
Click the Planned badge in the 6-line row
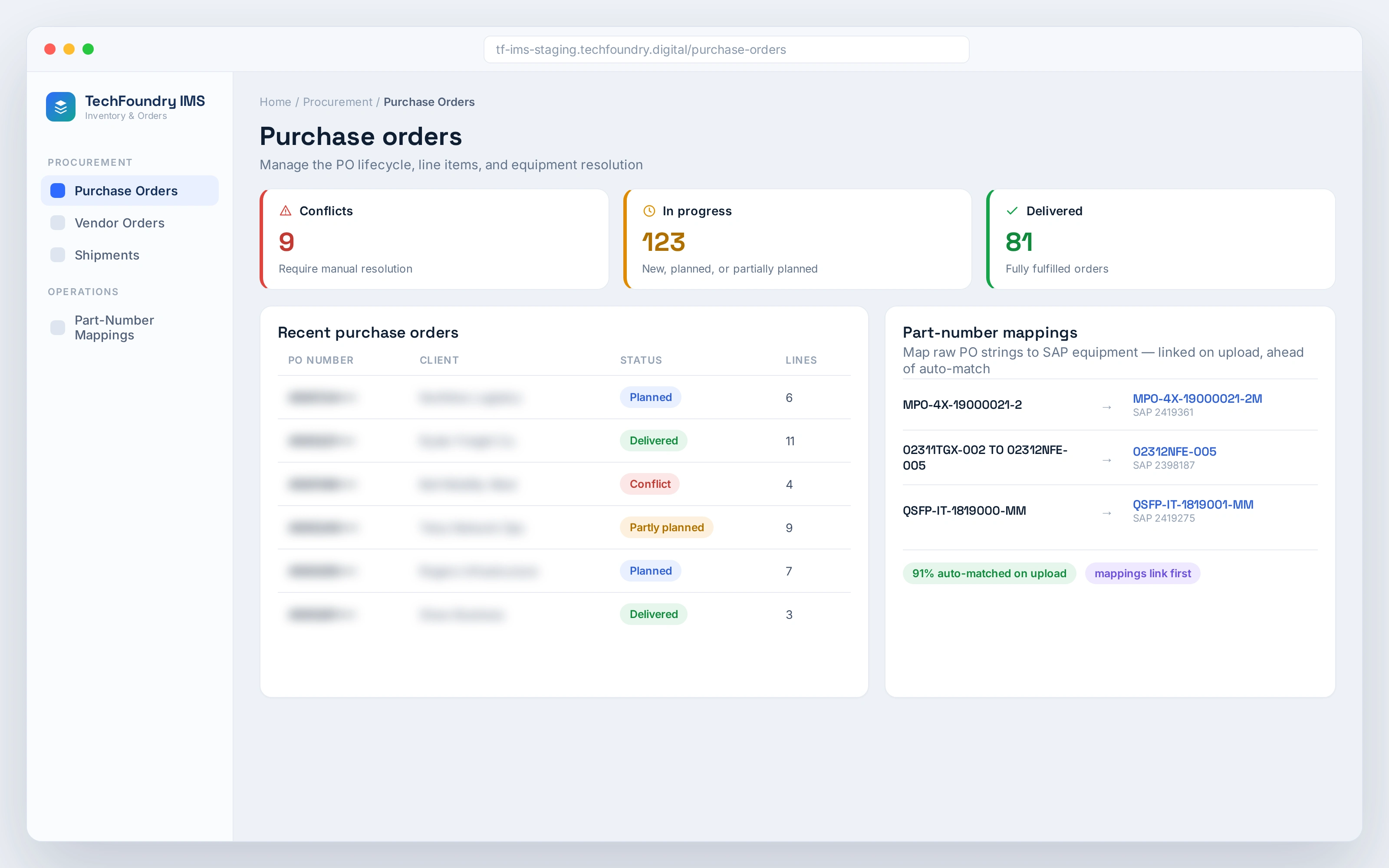pyautogui.click(x=650, y=397)
